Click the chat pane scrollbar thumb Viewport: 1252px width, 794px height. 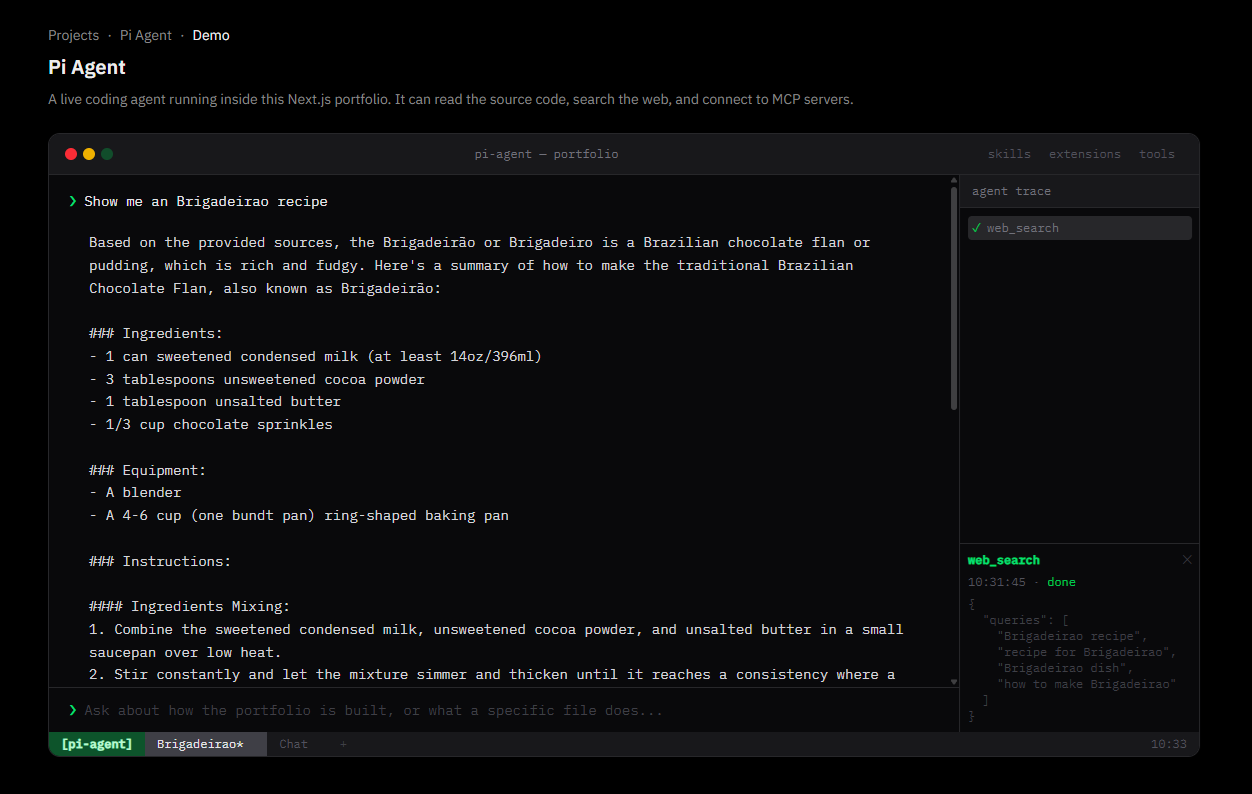(954, 299)
